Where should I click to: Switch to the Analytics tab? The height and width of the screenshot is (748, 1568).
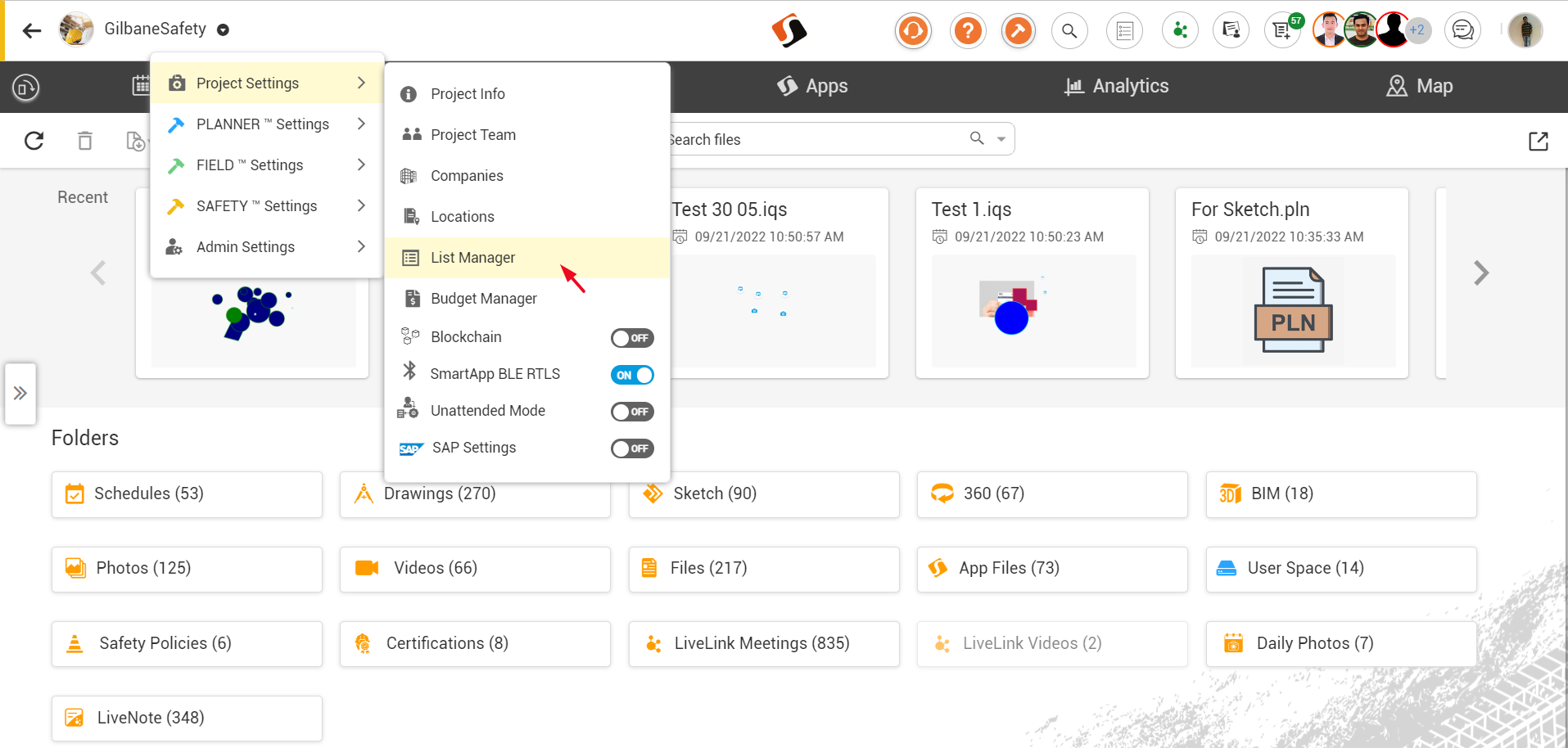tap(1116, 86)
